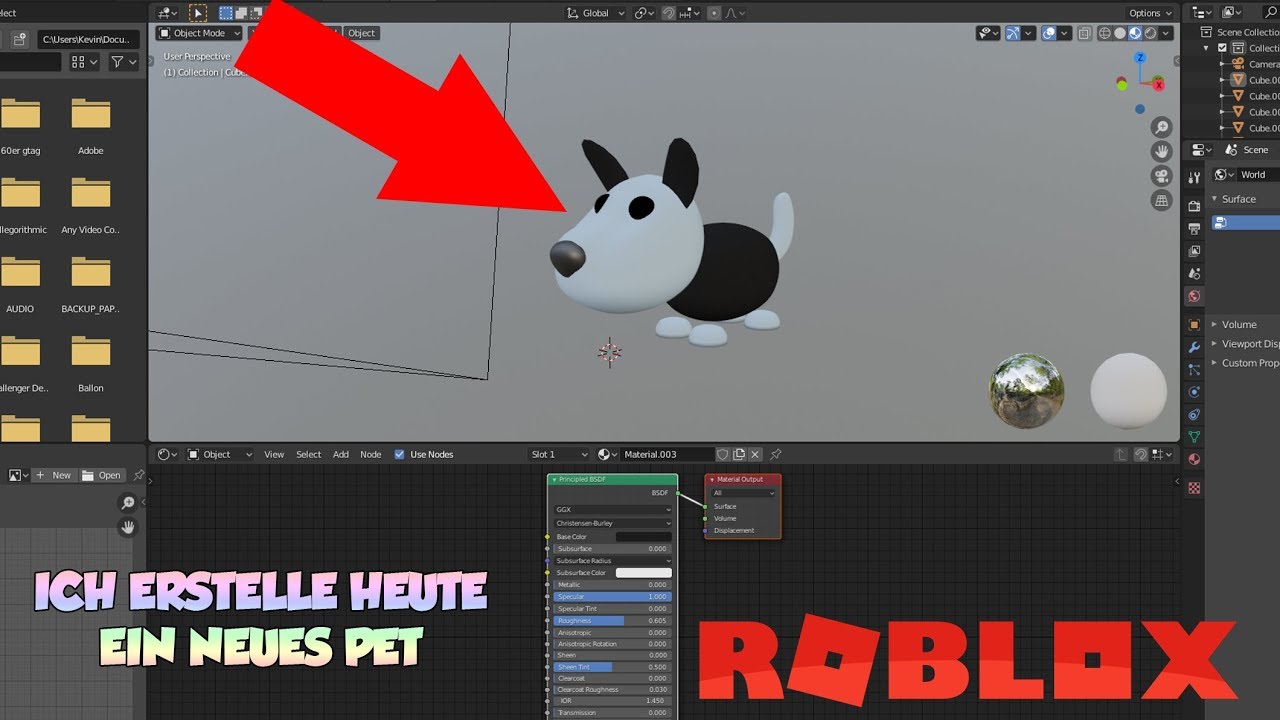
Task: Toggle show overlays button
Action: (x=1049, y=33)
